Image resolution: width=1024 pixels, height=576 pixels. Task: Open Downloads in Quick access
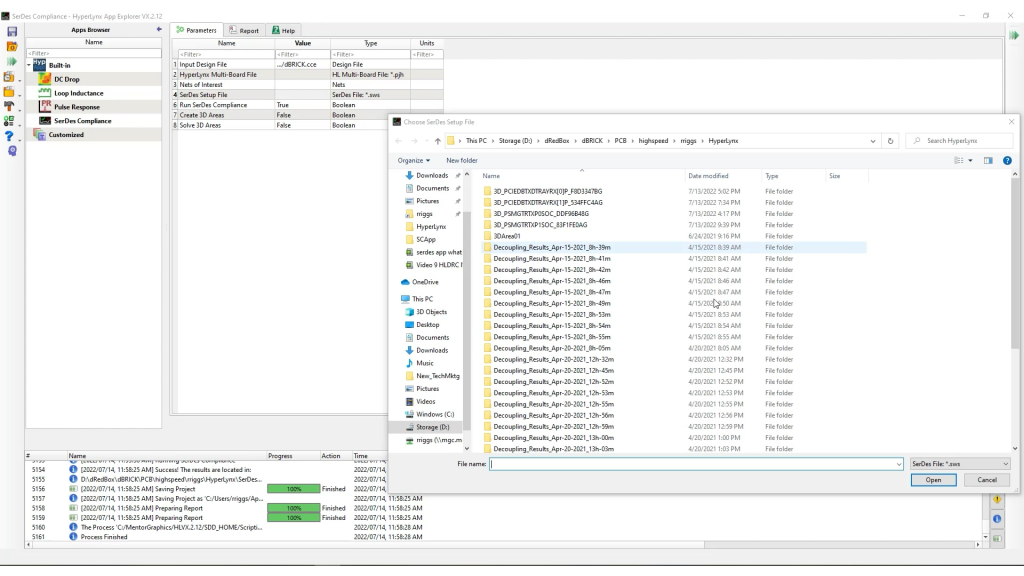[432, 176]
